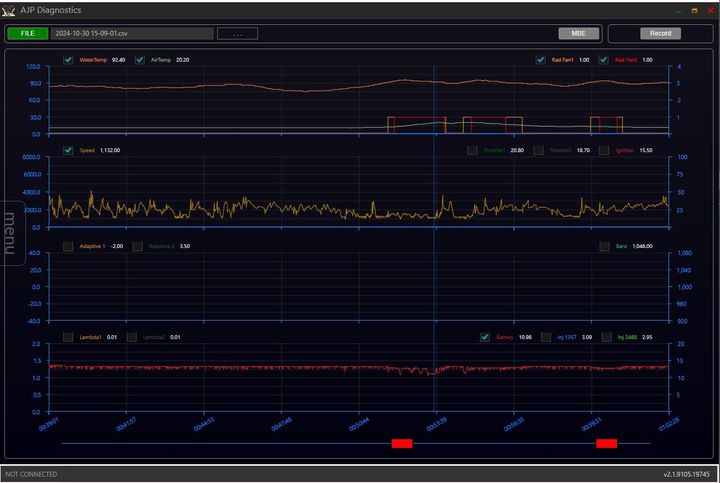Click the Ignition value 15.50

point(646,150)
